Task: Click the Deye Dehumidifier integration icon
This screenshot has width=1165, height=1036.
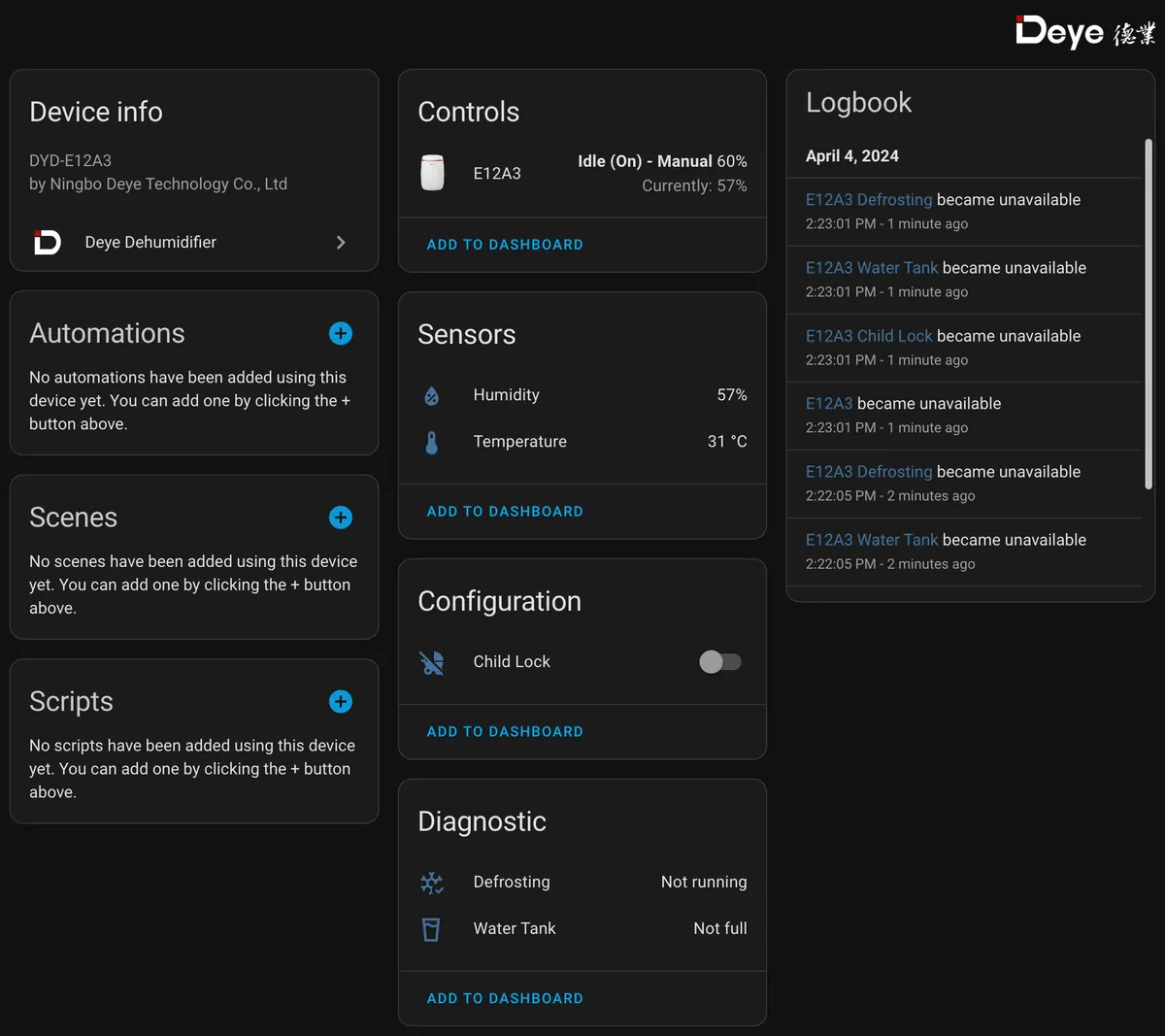Action: (x=48, y=242)
